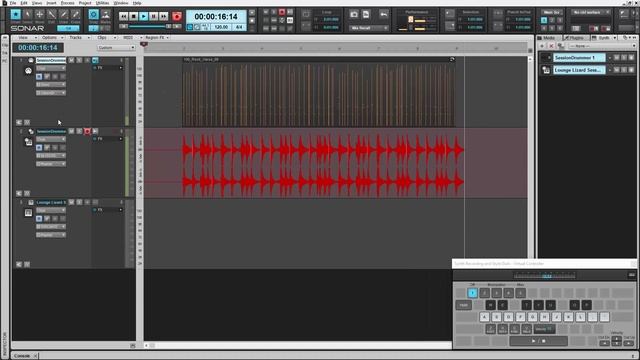Open the Insert menu

(x=51, y=3)
